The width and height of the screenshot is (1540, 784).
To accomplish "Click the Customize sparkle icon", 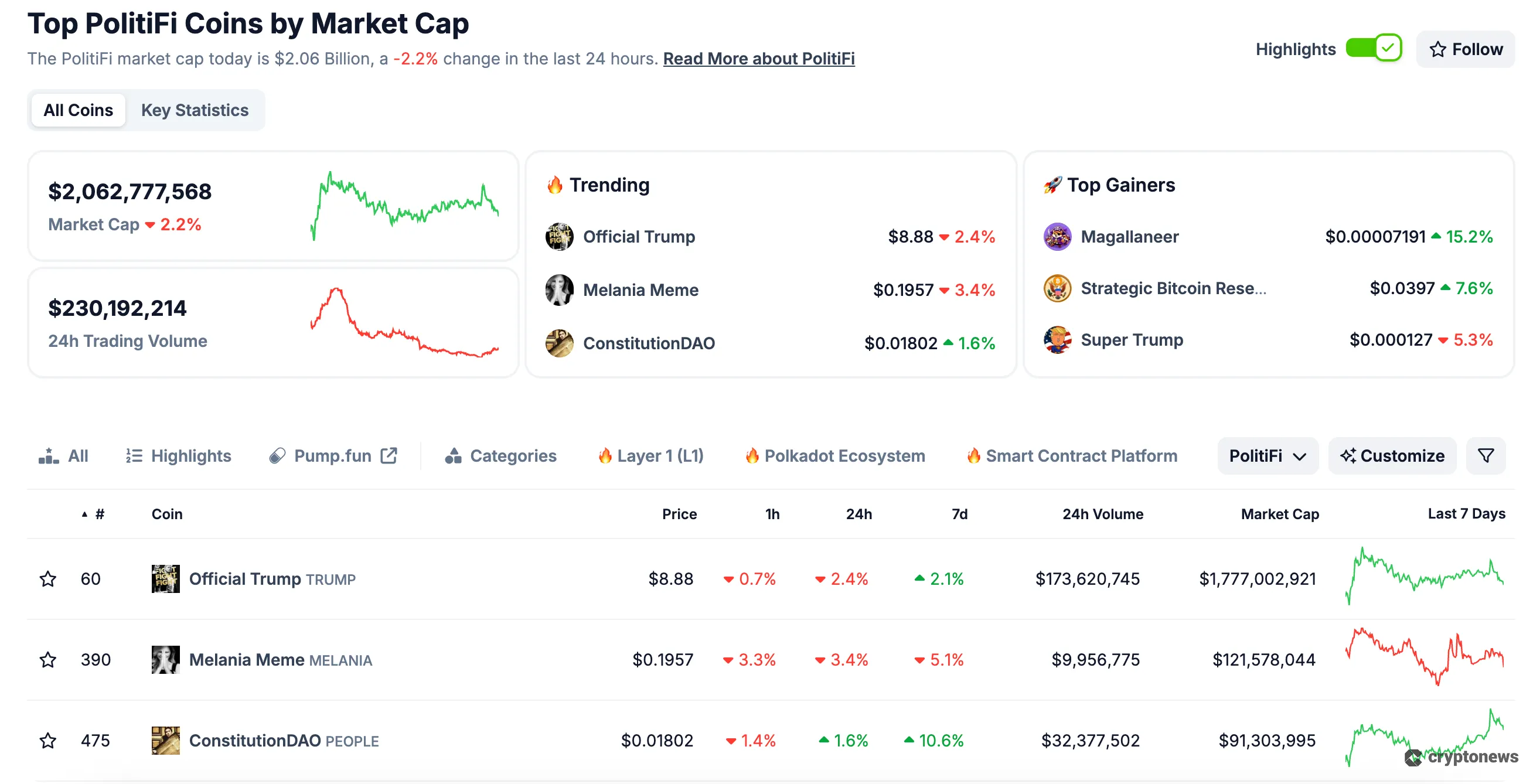I will click(1348, 455).
